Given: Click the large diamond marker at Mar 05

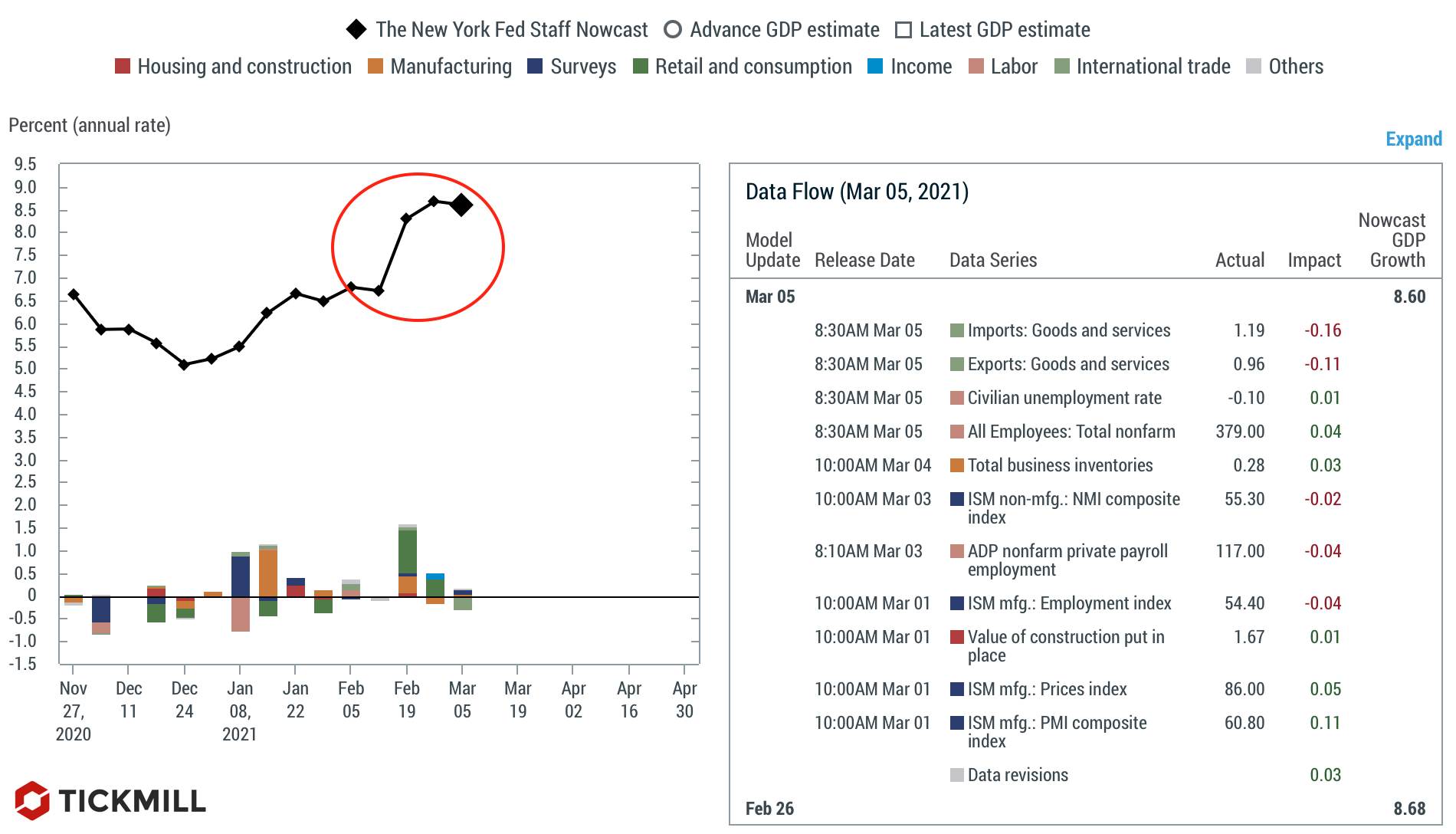Looking at the screenshot, I should click(x=461, y=205).
